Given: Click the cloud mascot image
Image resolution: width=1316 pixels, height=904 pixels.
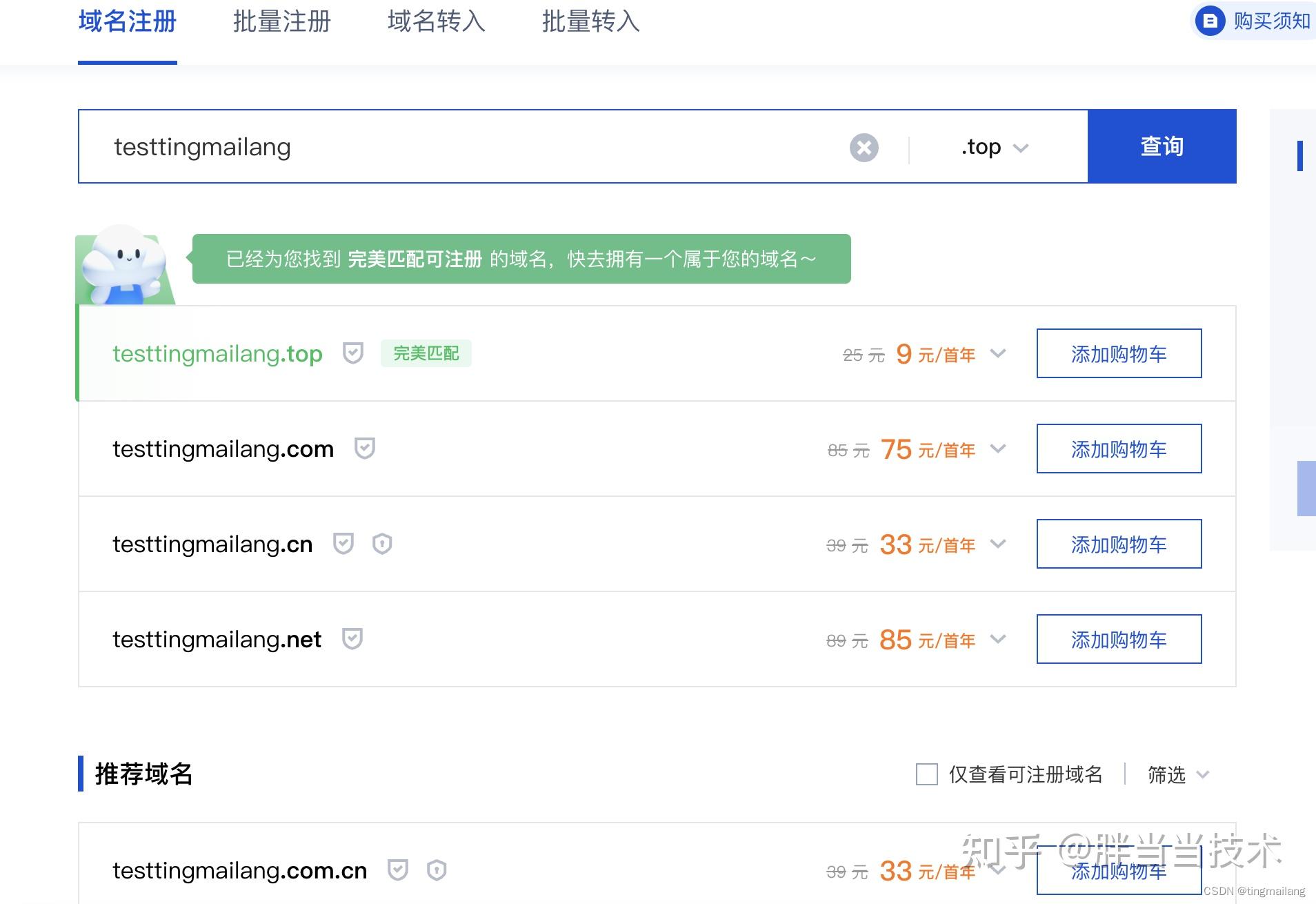Looking at the screenshot, I should pos(124,265).
